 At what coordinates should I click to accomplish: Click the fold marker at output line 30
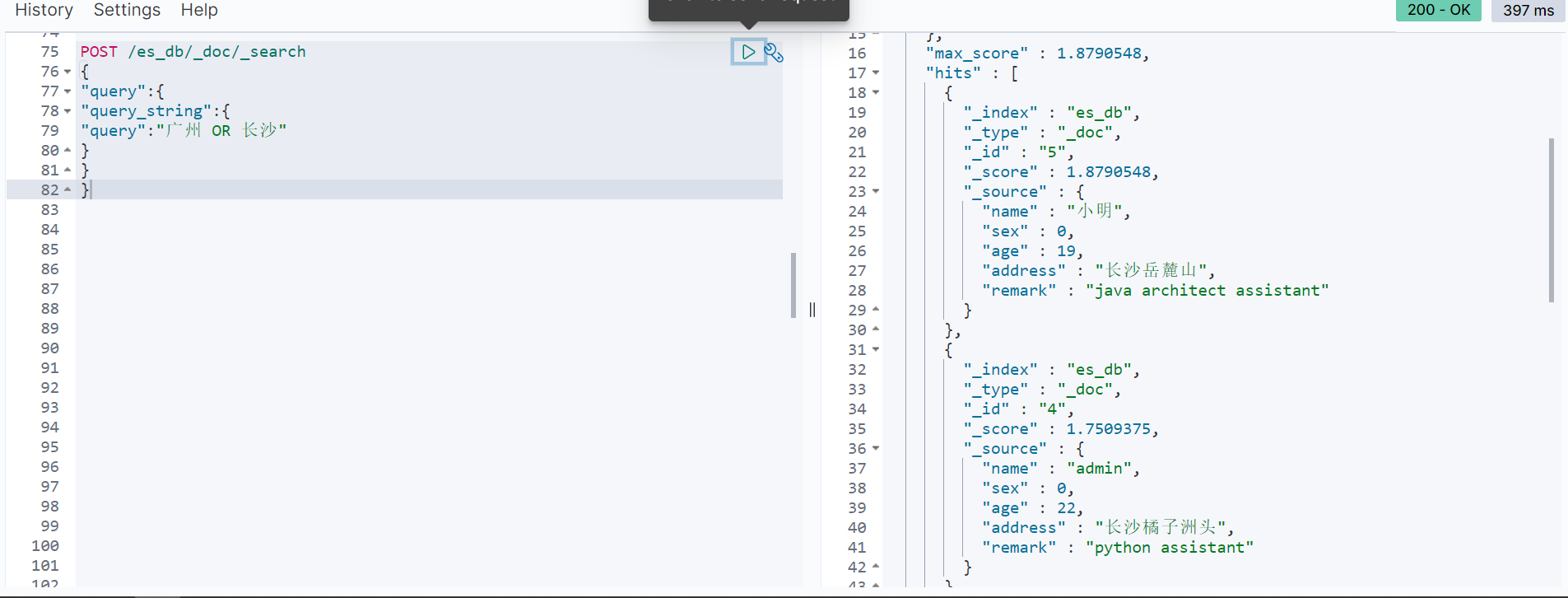876,330
